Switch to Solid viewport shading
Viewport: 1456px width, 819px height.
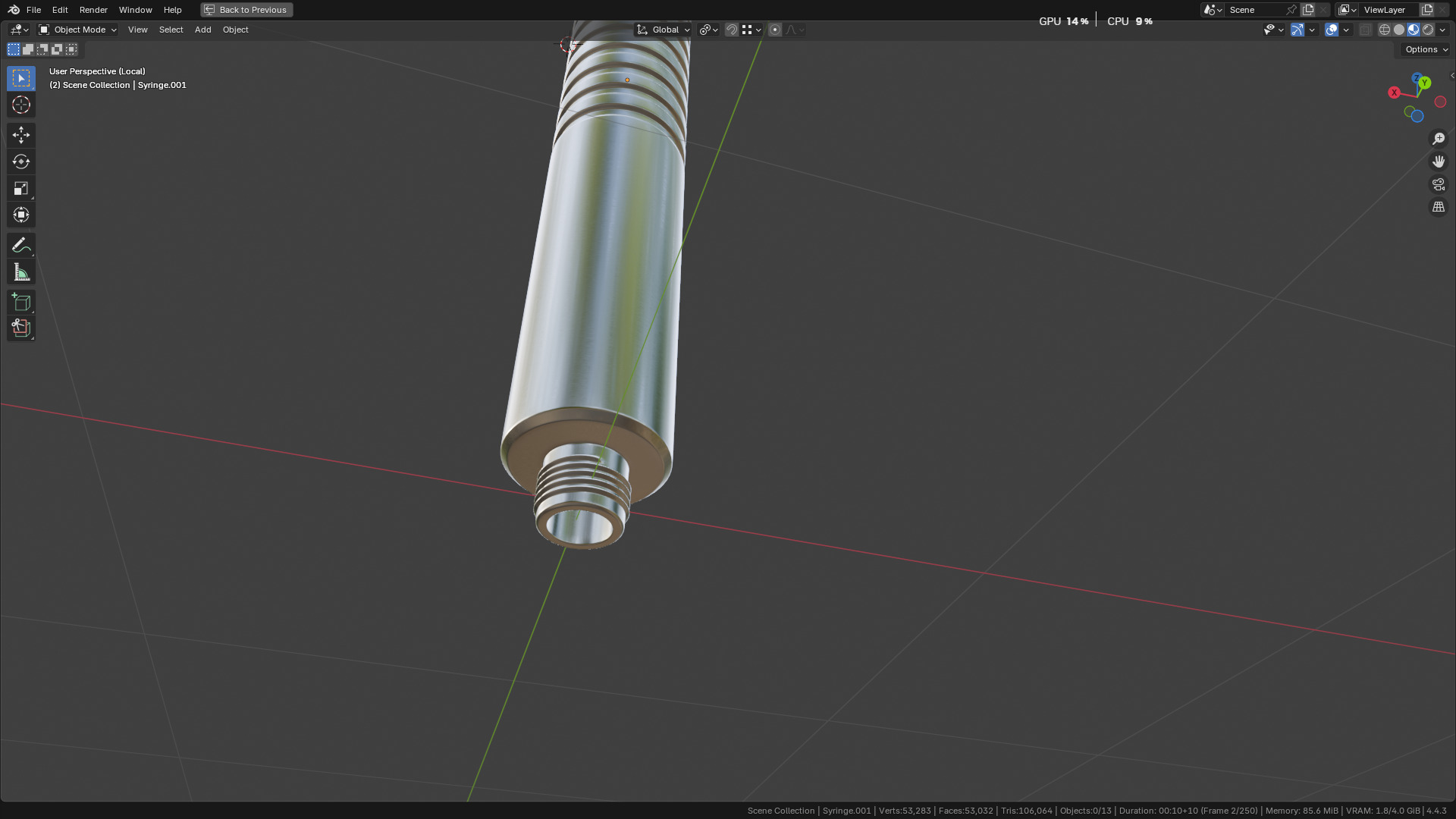click(x=1399, y=30)
